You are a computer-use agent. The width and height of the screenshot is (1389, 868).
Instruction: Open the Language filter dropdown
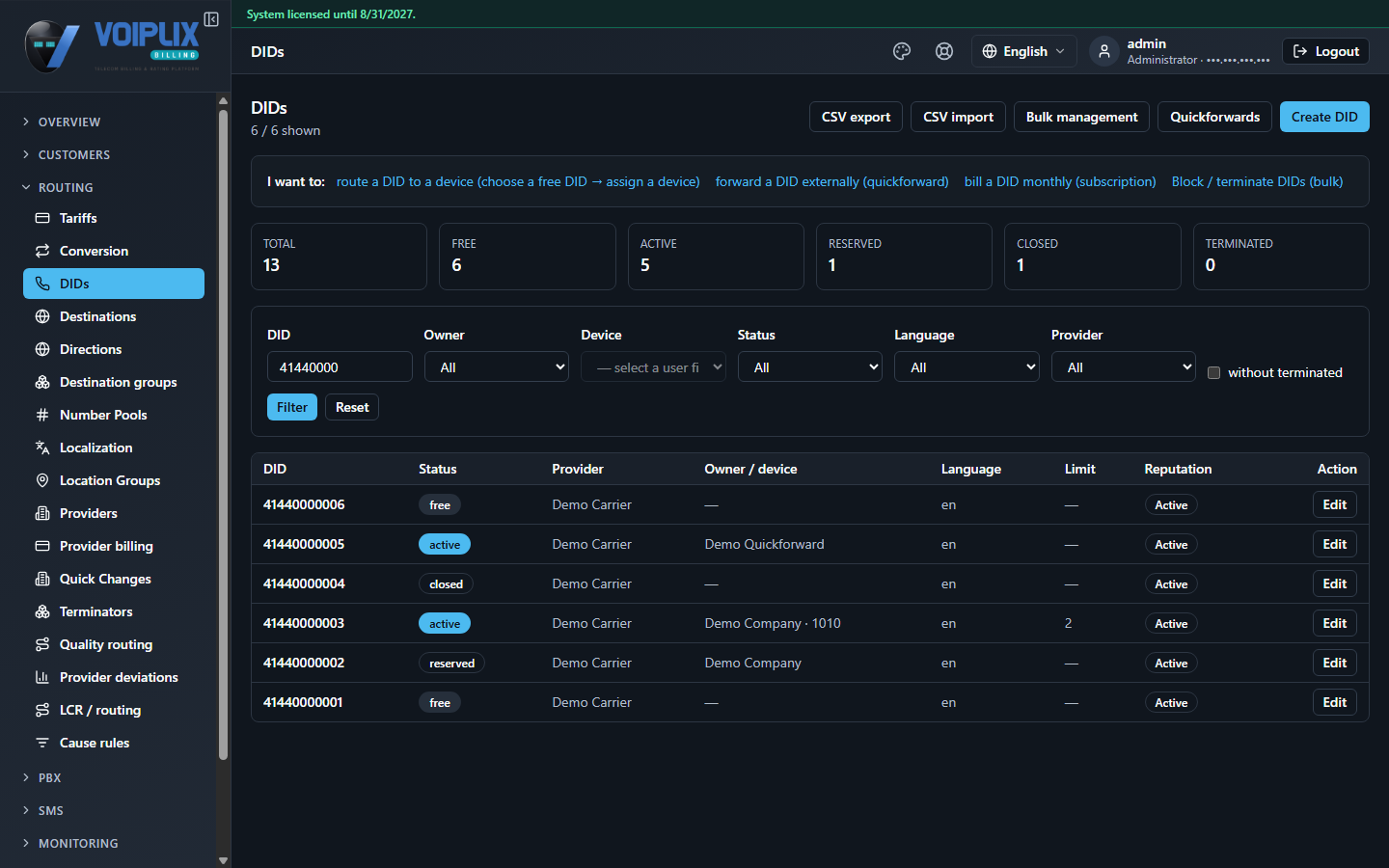click(x=967, y=367)
